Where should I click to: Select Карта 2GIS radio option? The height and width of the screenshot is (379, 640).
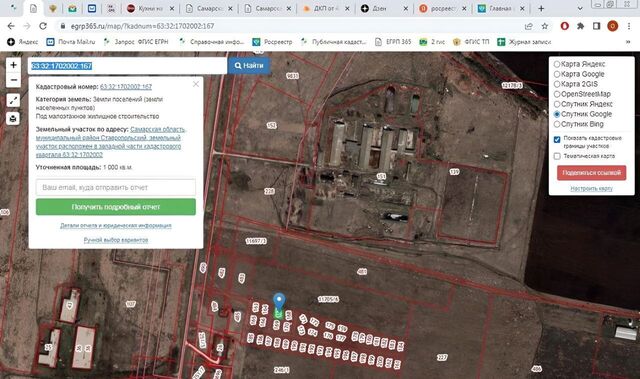pyautogui.click(x=557, y=84)
